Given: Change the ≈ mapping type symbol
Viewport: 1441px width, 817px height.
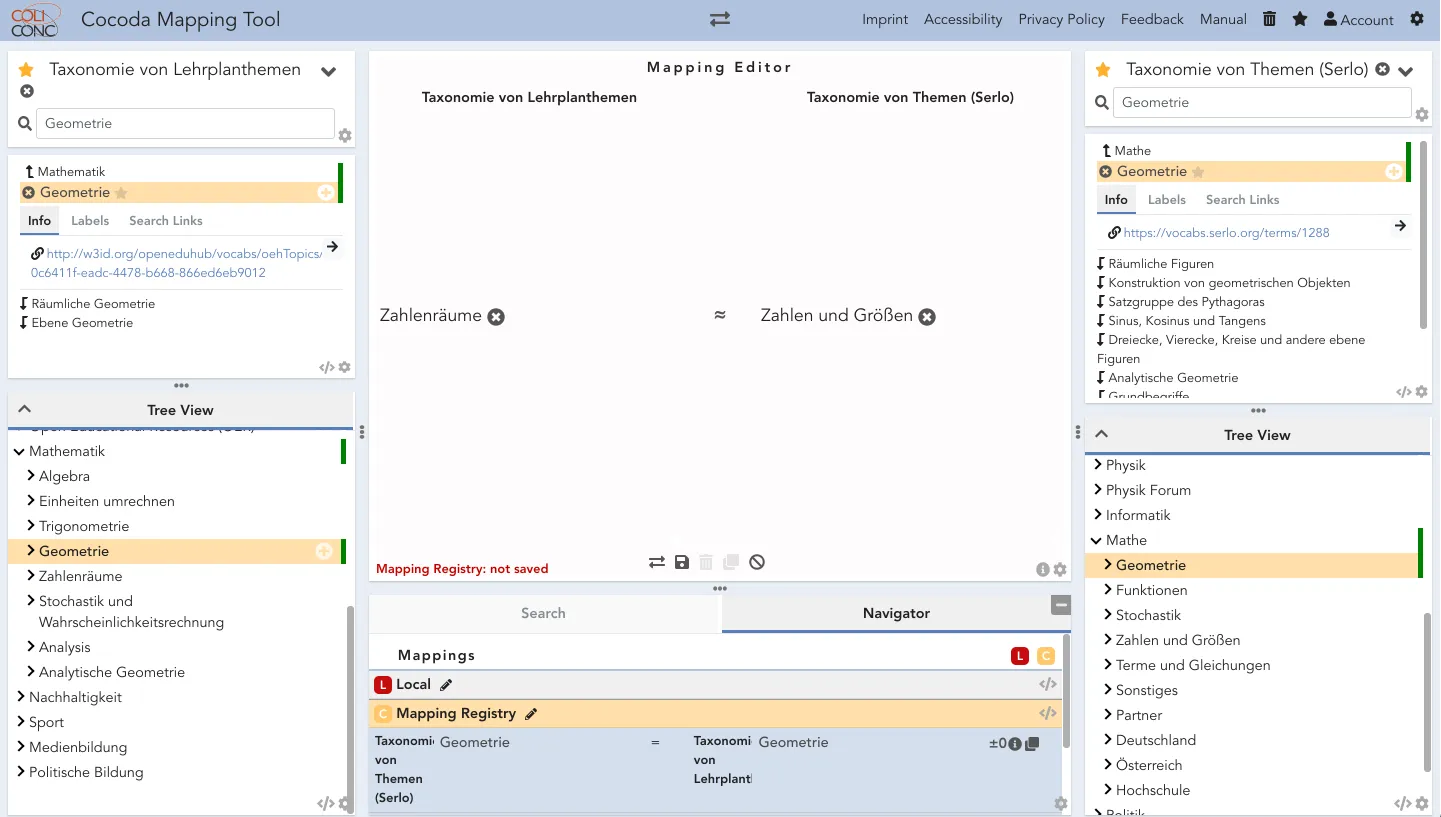Looking at the screenshot, I should 719,316.
